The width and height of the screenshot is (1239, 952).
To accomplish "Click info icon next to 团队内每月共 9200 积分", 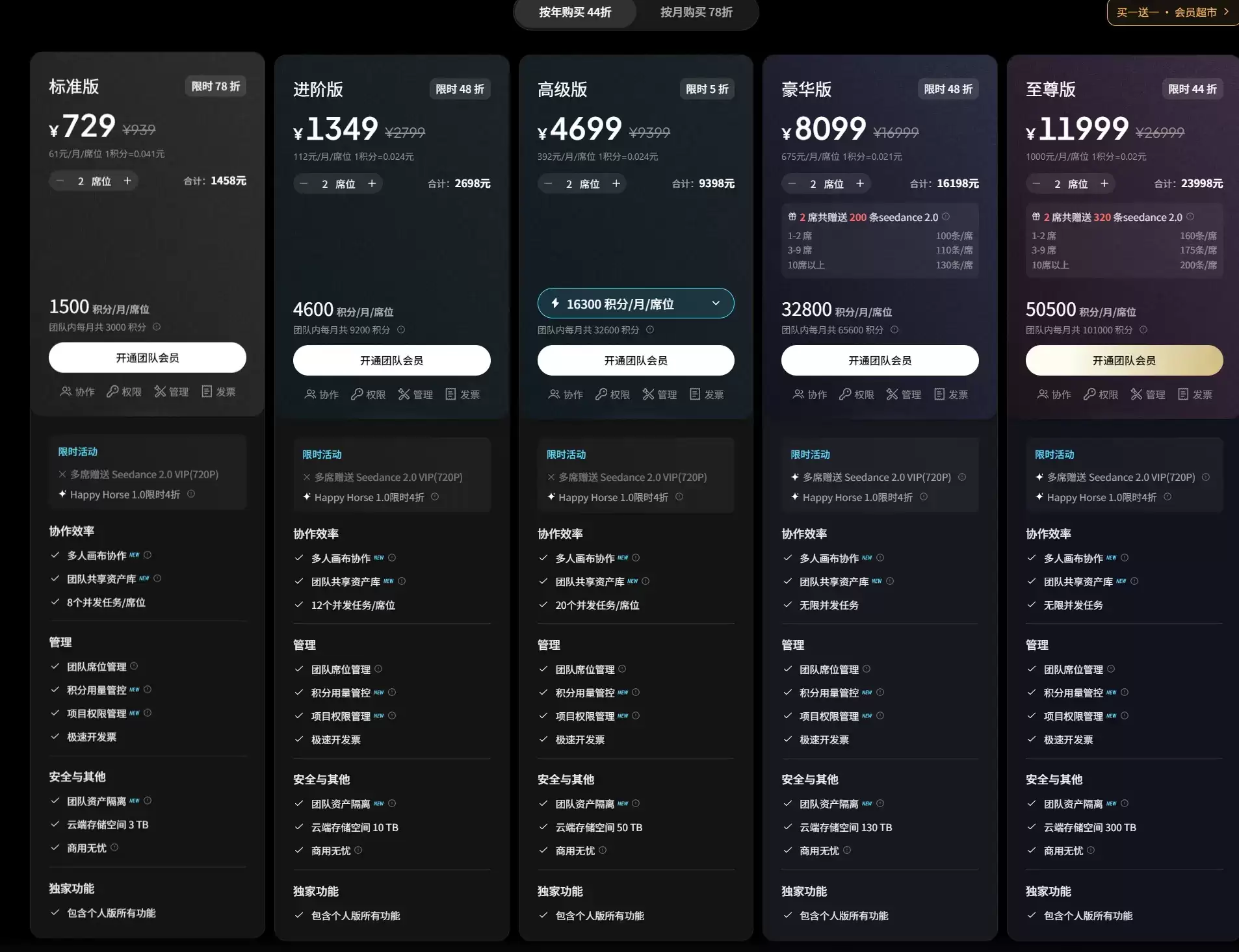I will click(x=401, y=329).
